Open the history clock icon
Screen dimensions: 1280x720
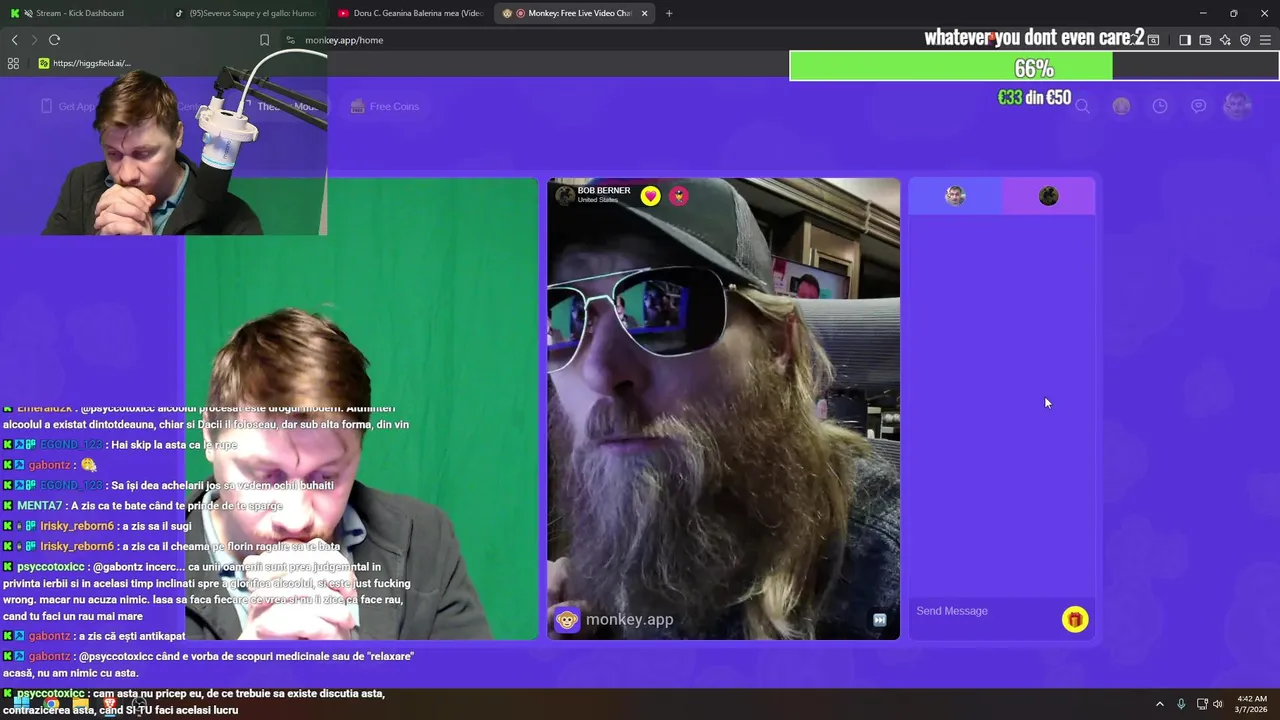pos(1160,106)
